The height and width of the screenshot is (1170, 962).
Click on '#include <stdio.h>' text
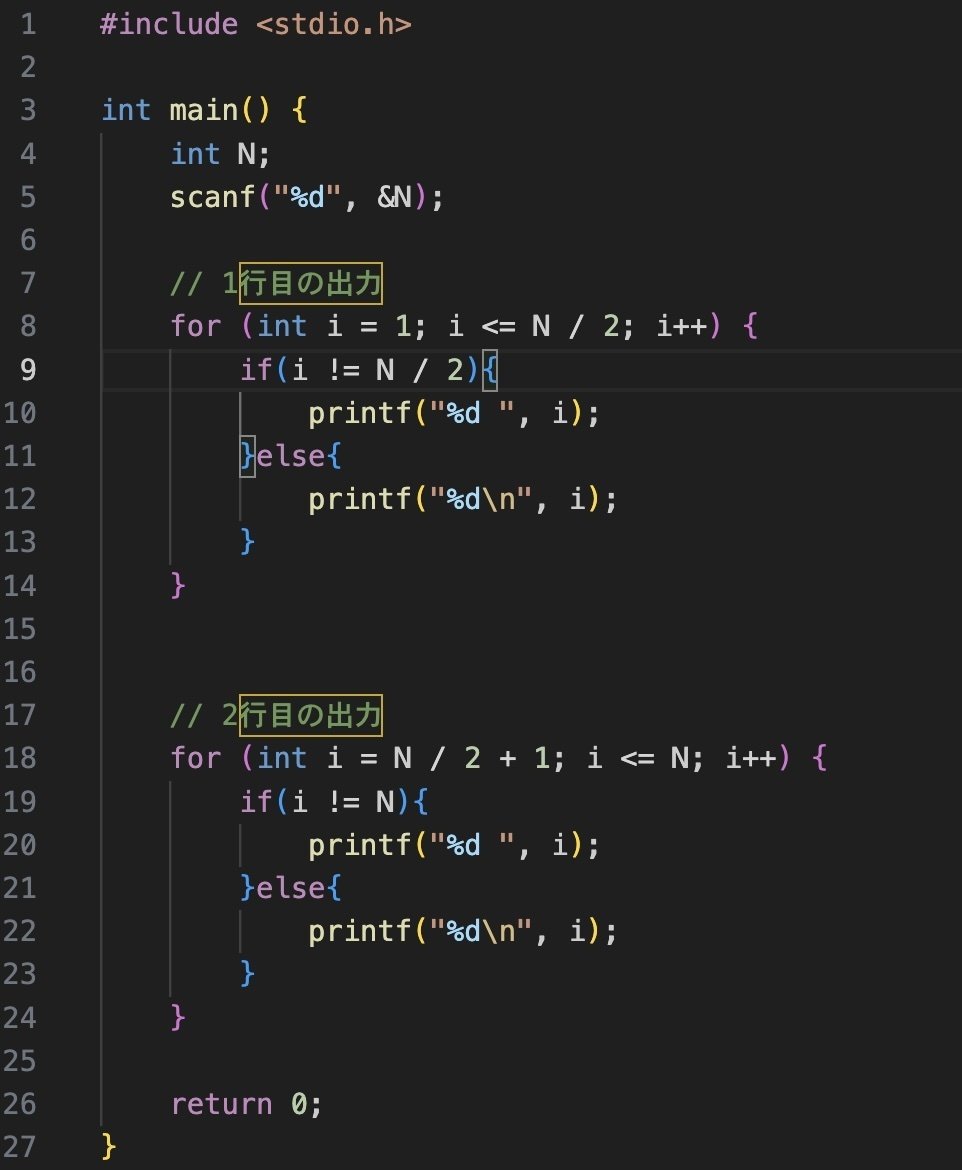[256, 25]
